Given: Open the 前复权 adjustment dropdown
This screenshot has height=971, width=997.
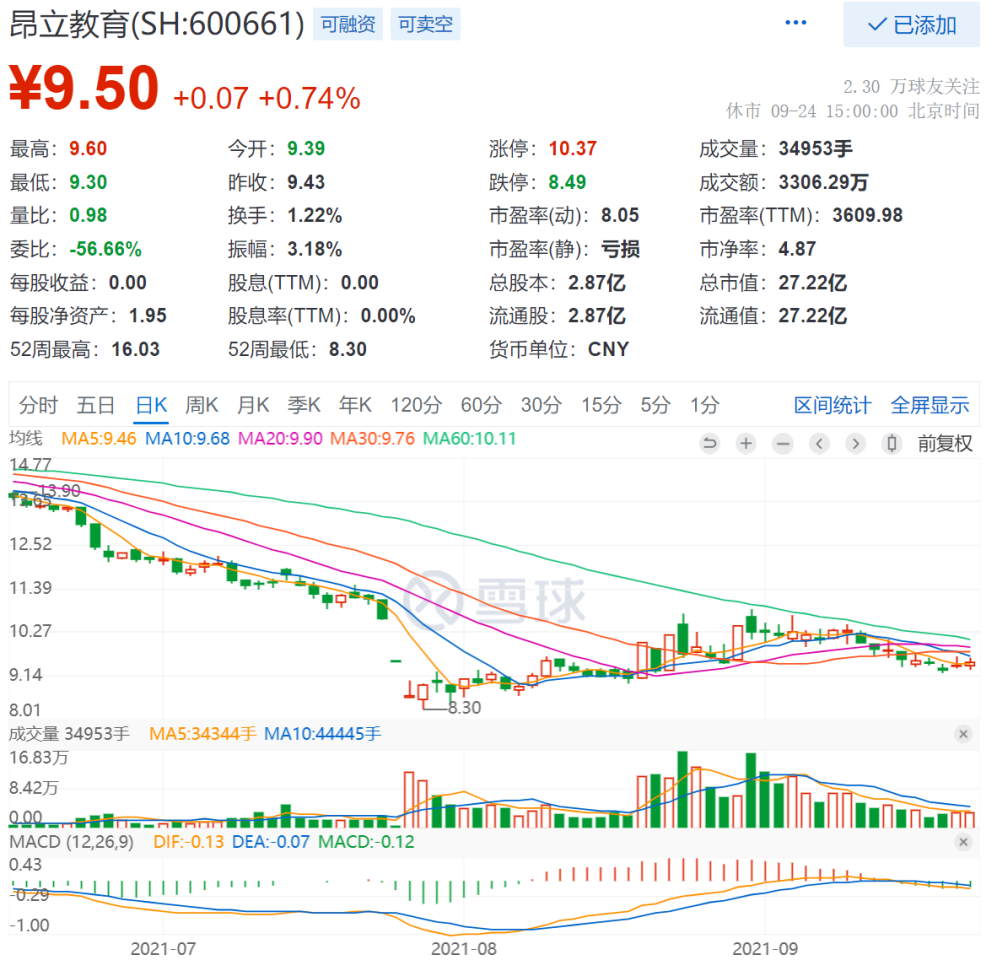Looking at the screenshot, I should 945,443.
